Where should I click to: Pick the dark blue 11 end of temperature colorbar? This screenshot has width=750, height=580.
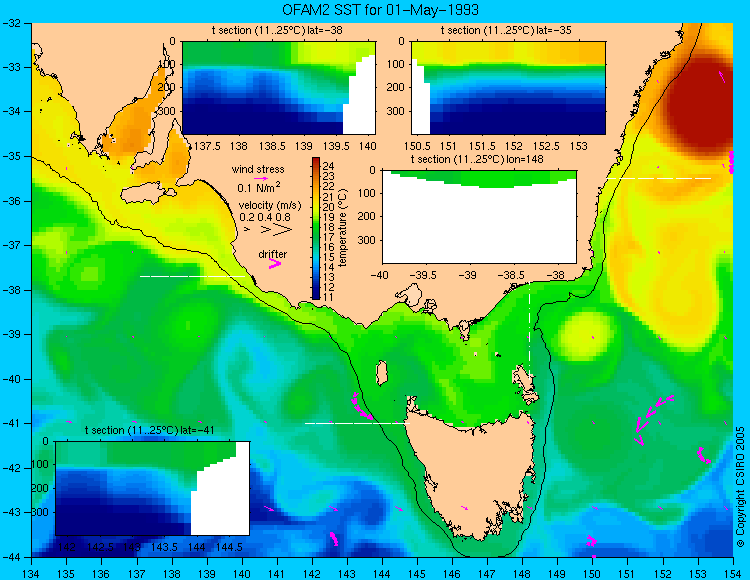click(316, 296)
